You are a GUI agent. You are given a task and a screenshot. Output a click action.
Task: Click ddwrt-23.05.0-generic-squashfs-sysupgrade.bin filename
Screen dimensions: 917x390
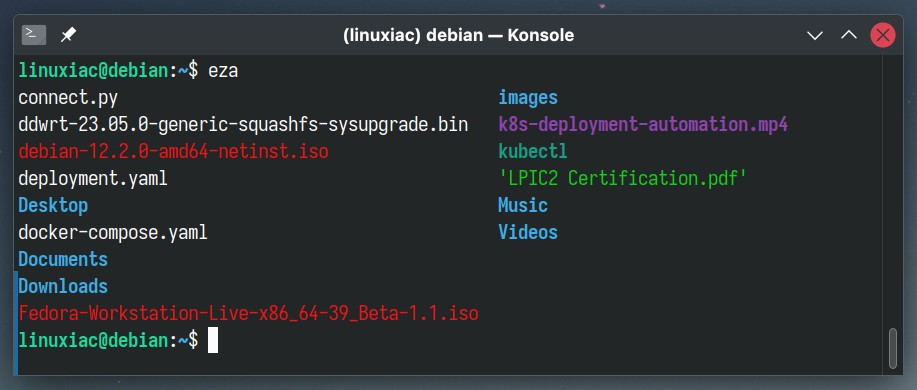click(x=243, y=125)
